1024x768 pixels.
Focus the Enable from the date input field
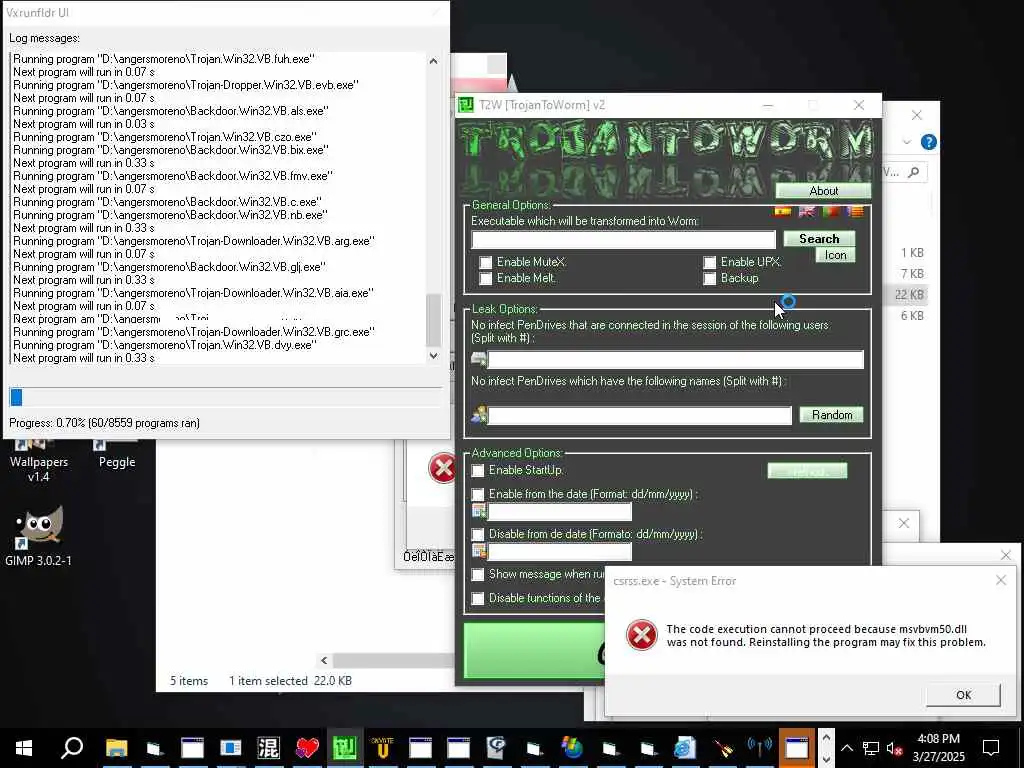[560, 511]
